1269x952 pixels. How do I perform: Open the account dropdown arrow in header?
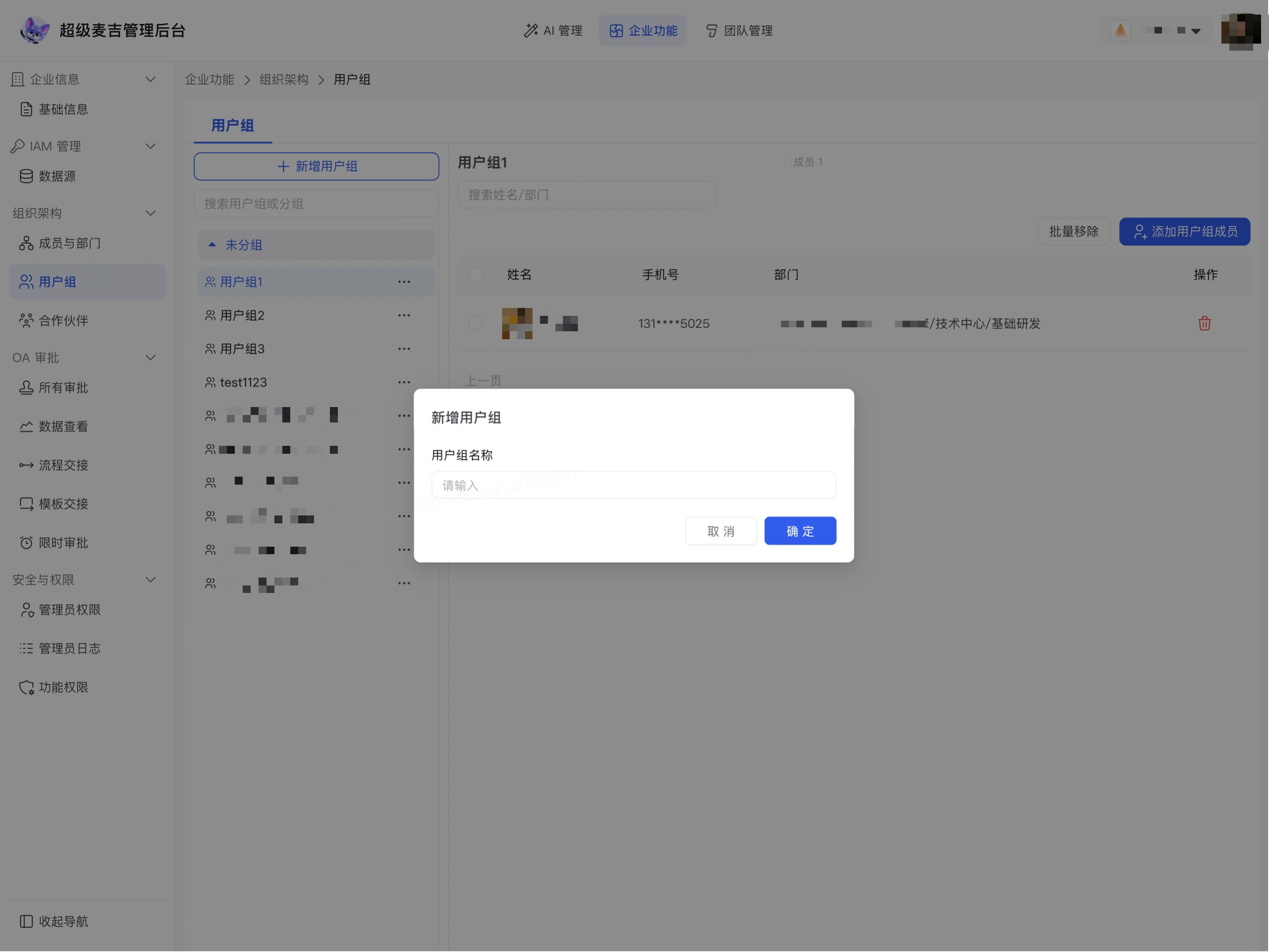pyautogui.click(x=1196, y=31)
